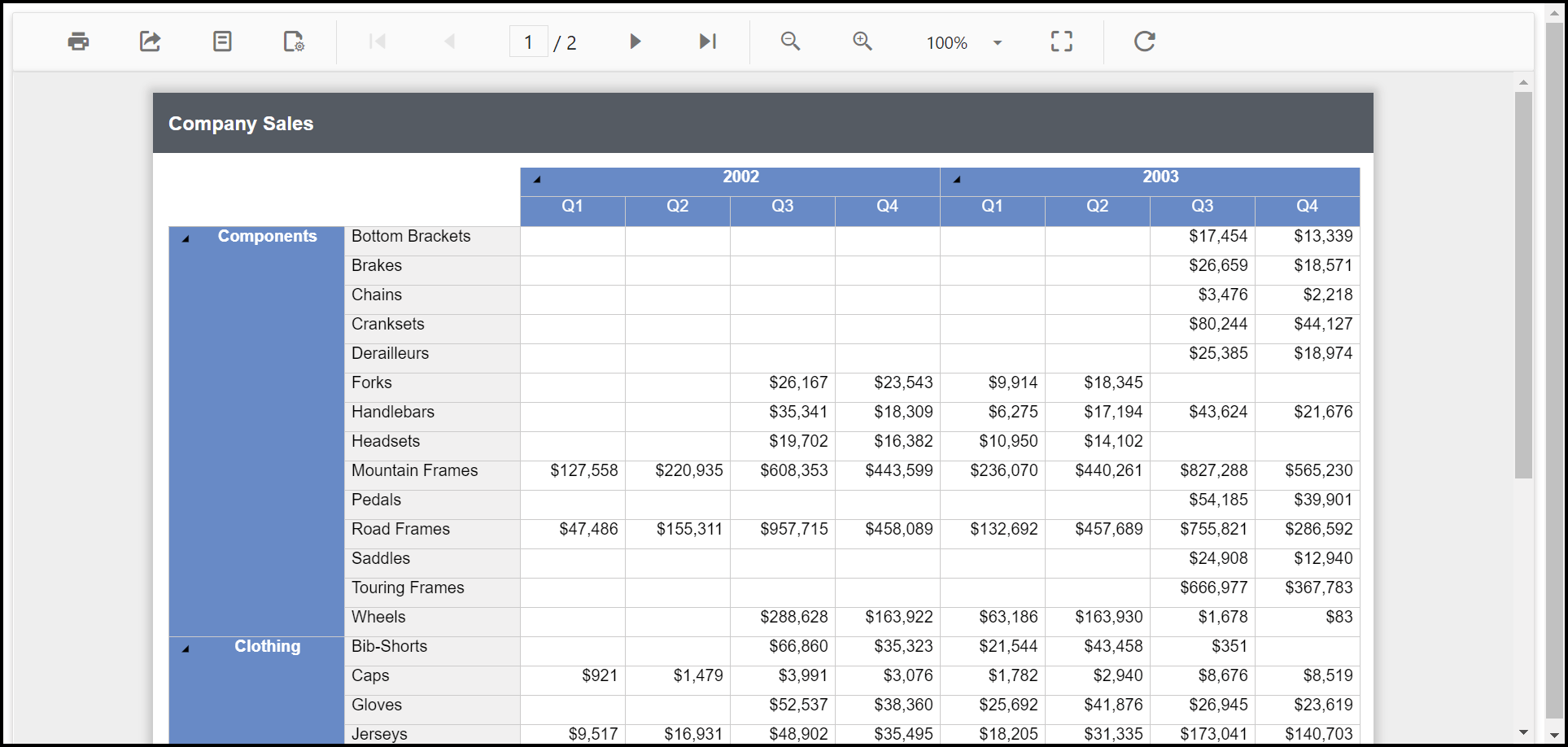Viewport: 1568px width, 747px height.
Task: Collapse the 2003 column group
Action: tap(957, 179)
